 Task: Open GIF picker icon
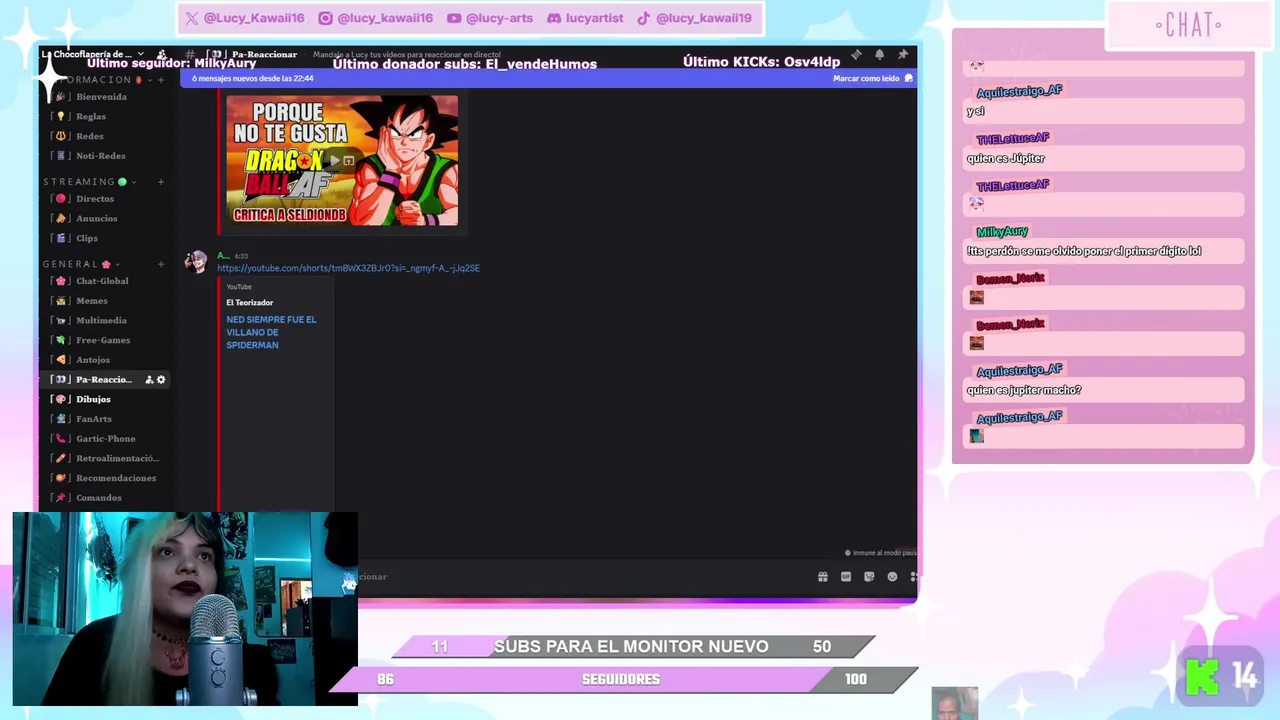(x=846, y=577)
